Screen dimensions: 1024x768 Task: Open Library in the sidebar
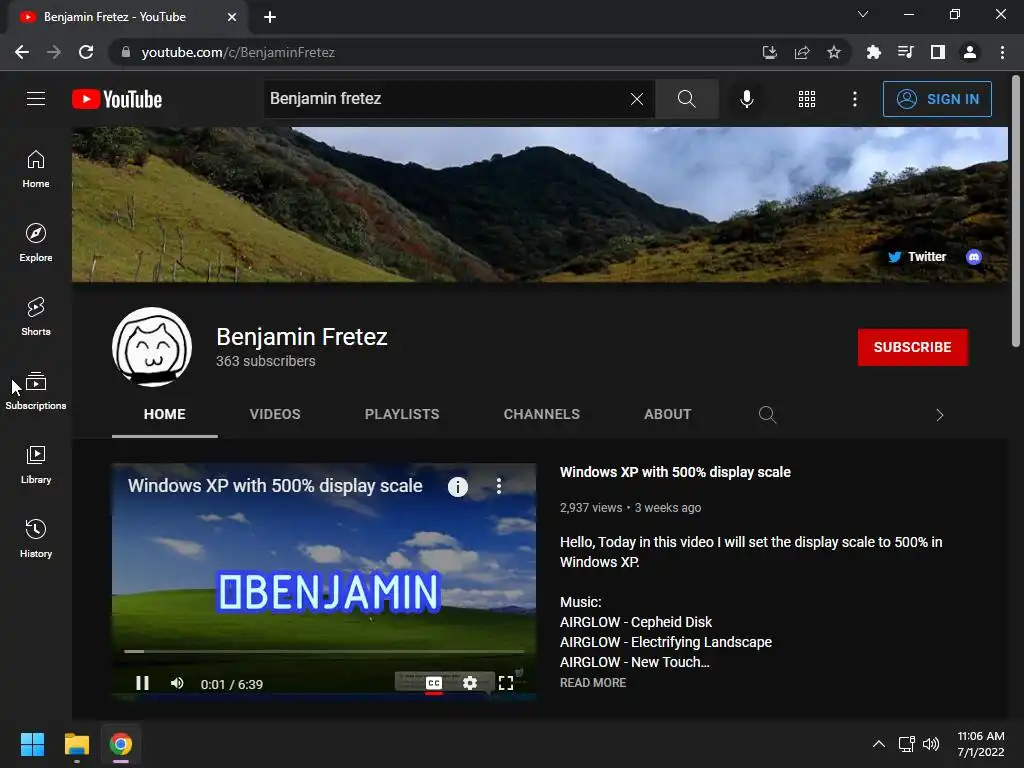click(36, 465)
